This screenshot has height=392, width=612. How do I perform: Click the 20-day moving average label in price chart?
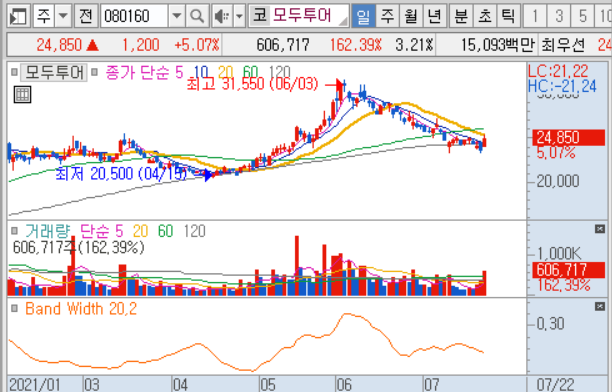pos(225,72)
